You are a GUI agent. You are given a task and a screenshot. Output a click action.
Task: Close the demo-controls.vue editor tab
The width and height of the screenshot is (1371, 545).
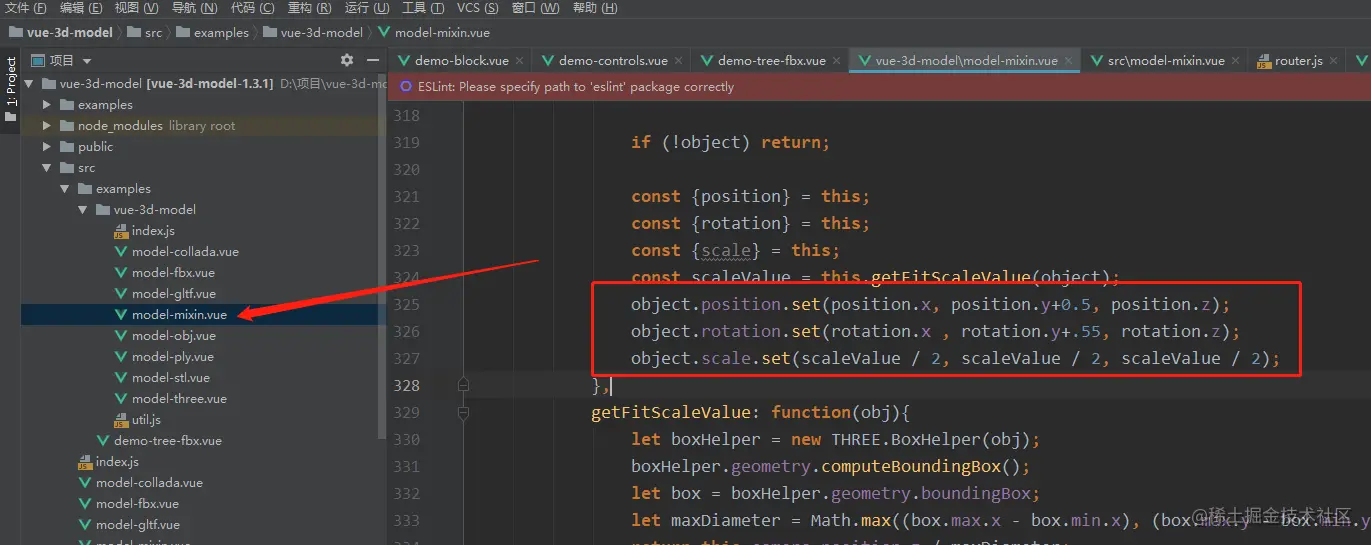pyautogui.click(x=680, y=61)
